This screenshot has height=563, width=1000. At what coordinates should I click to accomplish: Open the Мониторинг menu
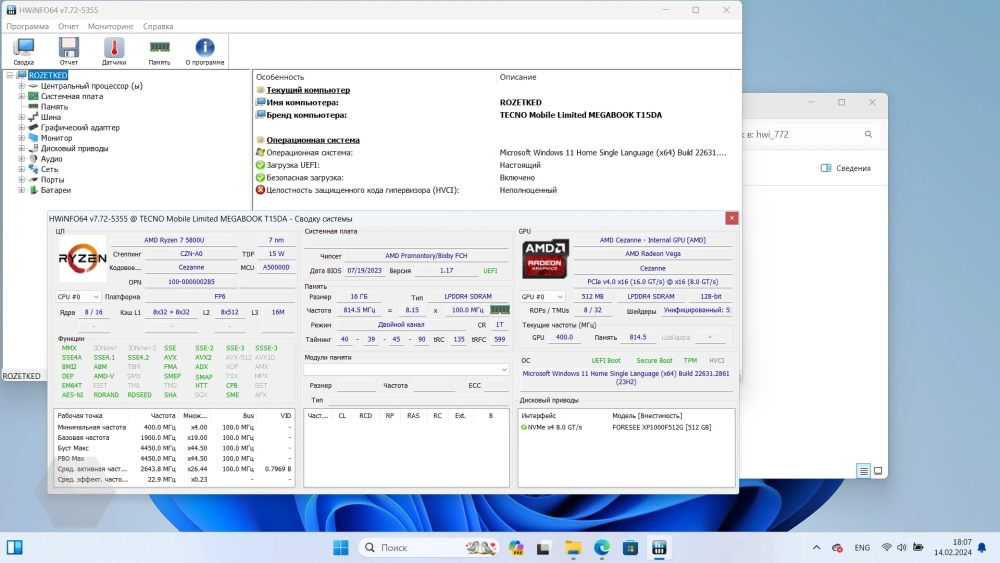(x=110, y=26)
